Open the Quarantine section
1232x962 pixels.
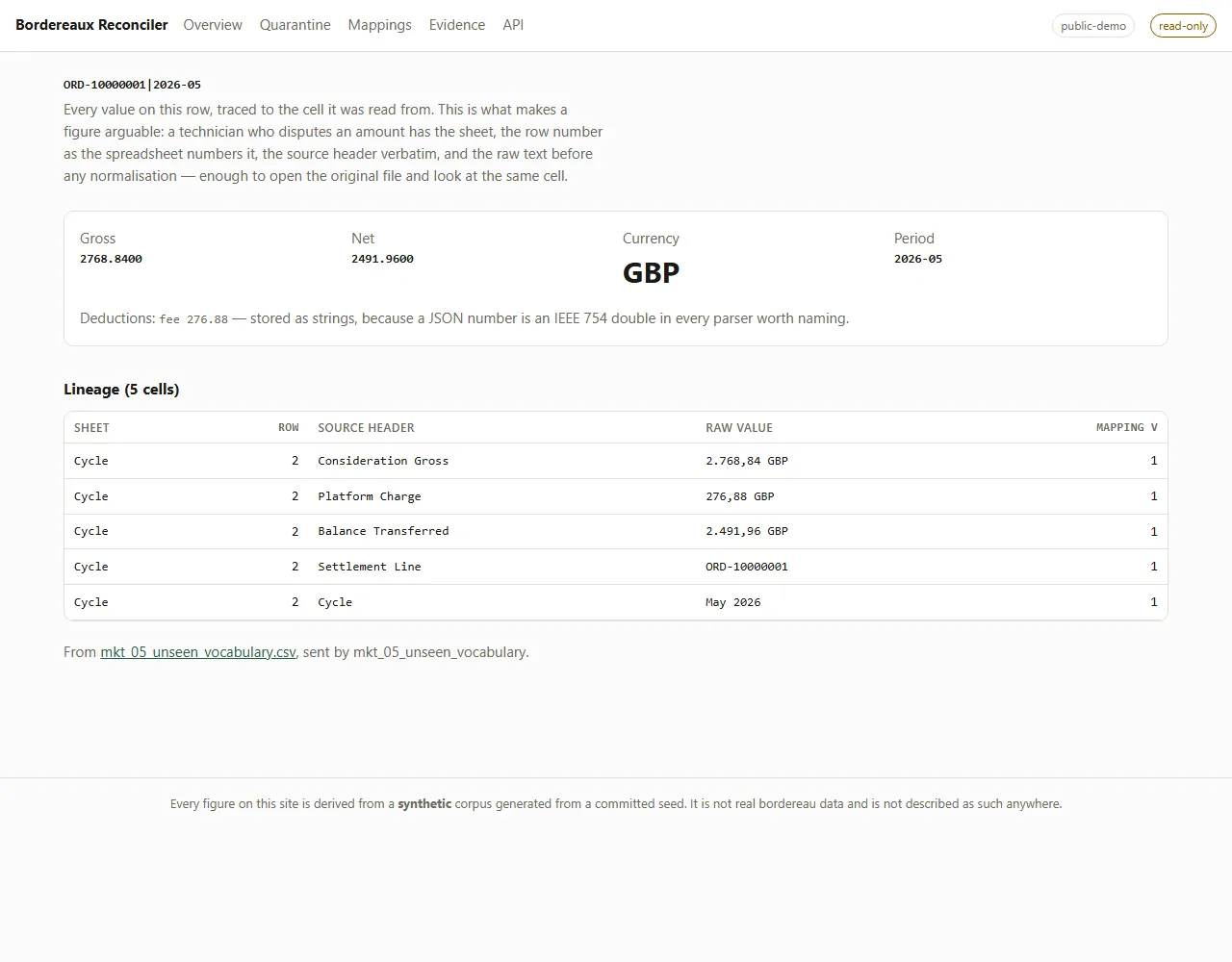[295, 25]
